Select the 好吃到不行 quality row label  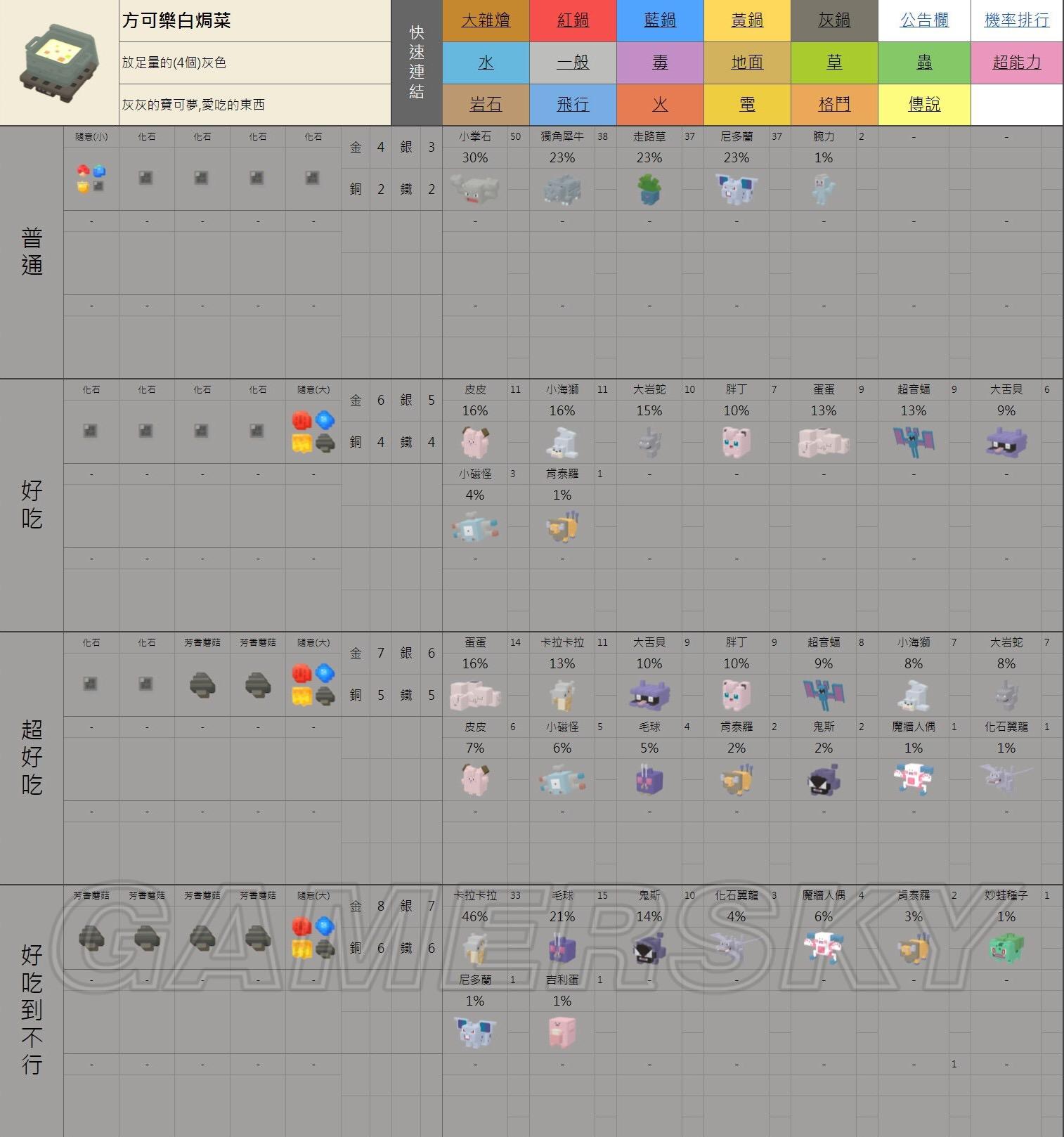32,1010
